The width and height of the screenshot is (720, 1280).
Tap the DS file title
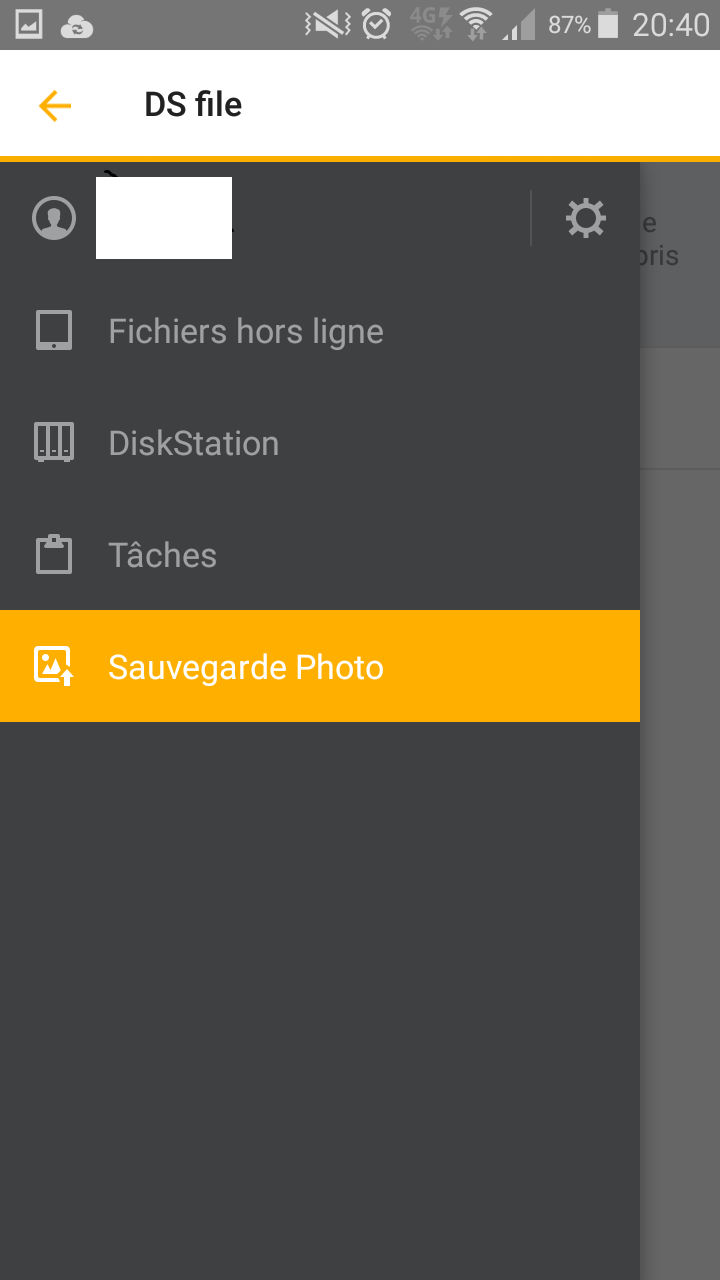193,105
